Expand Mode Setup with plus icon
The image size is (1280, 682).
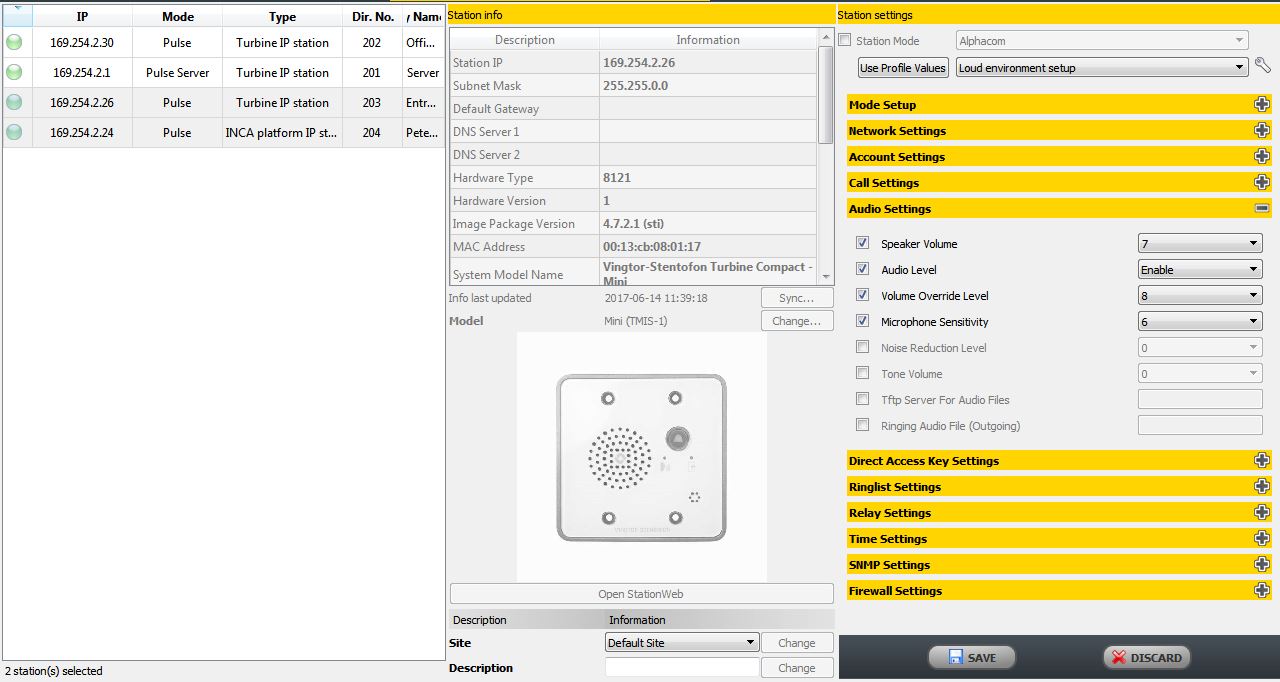coord(1262,105)
